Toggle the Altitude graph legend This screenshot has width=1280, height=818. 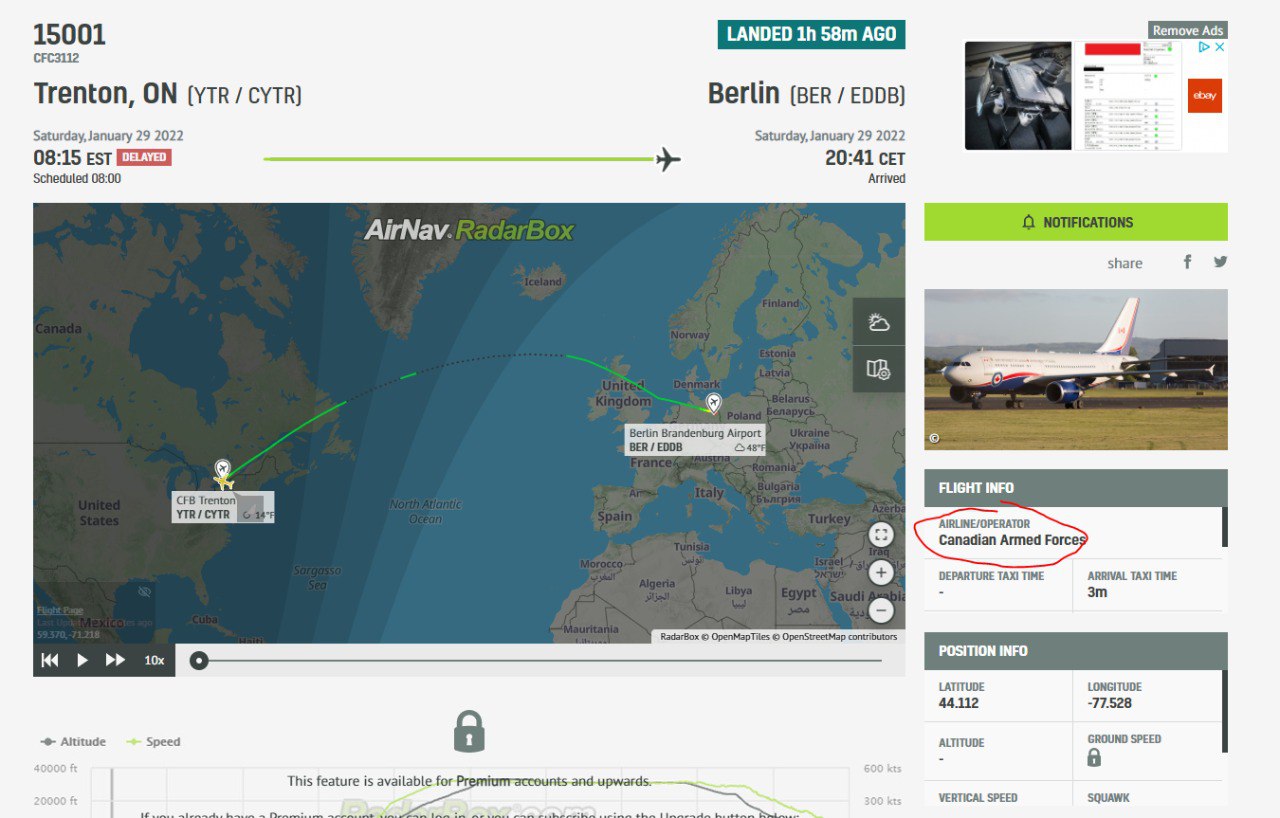pyautogui.click(x=73, y=742)
